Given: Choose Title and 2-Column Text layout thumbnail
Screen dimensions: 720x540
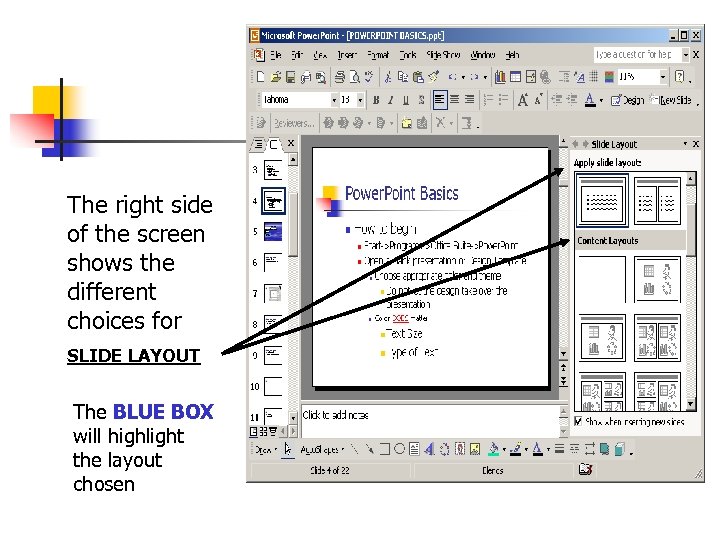Looking at the screenshot, I should [657, 201].
